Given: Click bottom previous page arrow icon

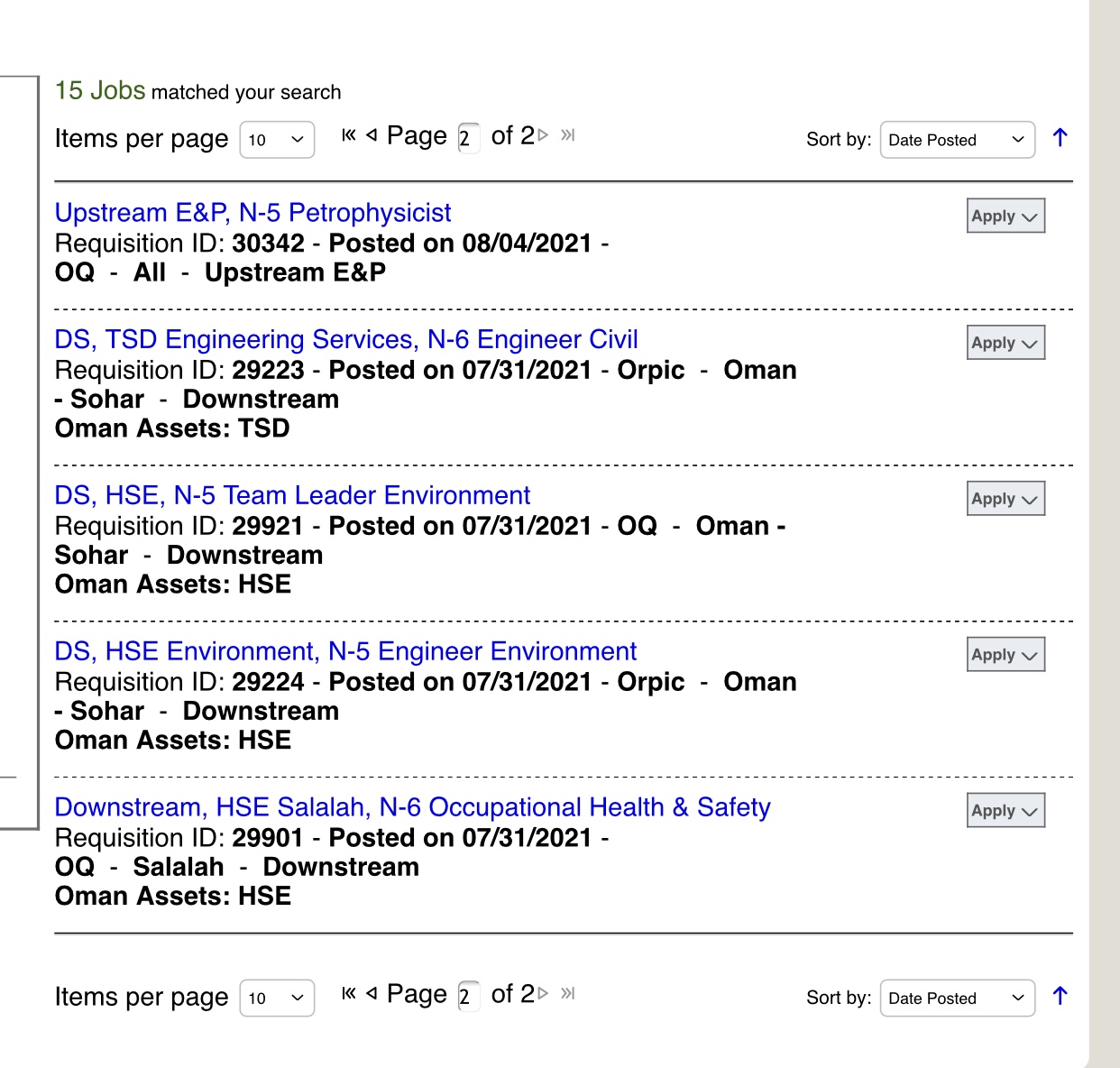Looking at the screenshot, I should (x=372, y=993).
